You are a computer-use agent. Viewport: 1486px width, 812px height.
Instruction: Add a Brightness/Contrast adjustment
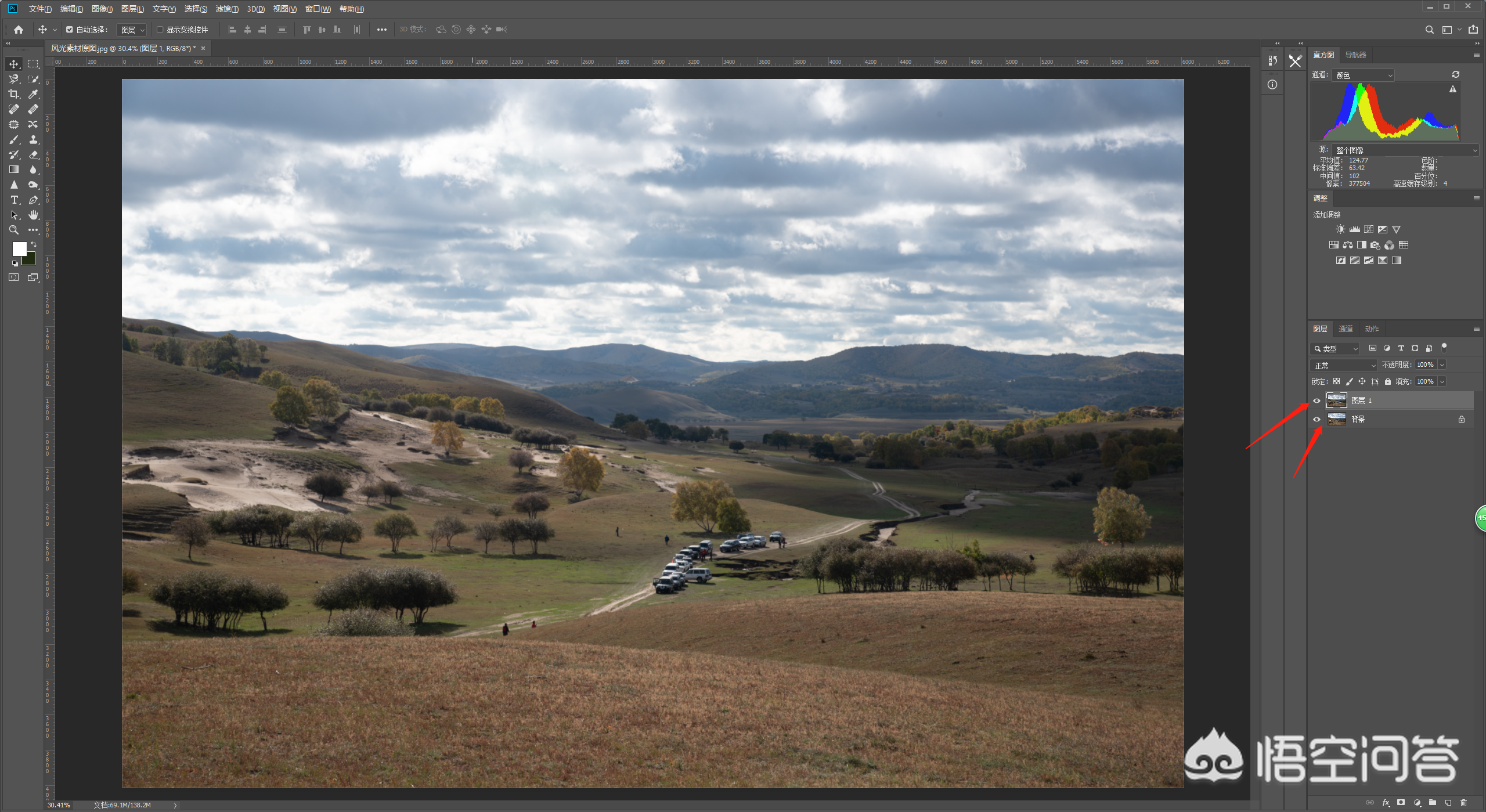click(x=1340, y=229)
